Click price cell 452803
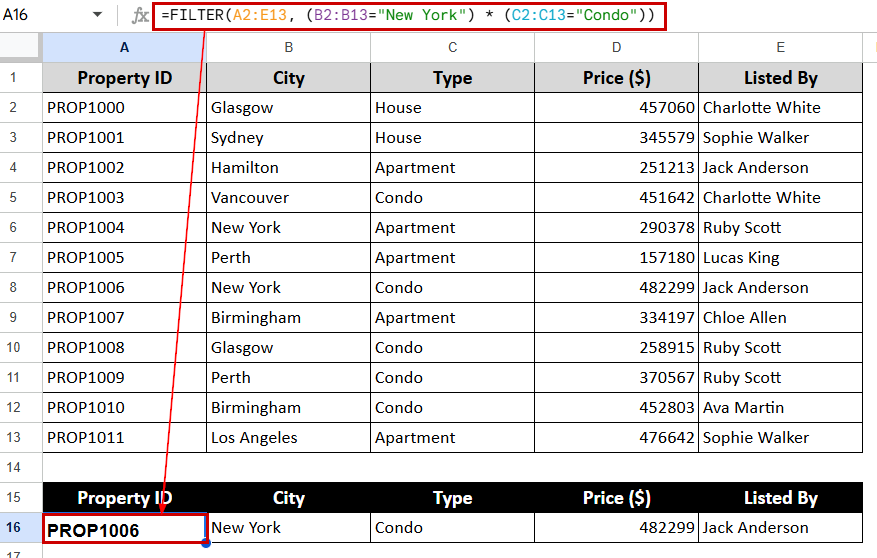The height and width of the screenshot is (558, 877). pos(616,408)
